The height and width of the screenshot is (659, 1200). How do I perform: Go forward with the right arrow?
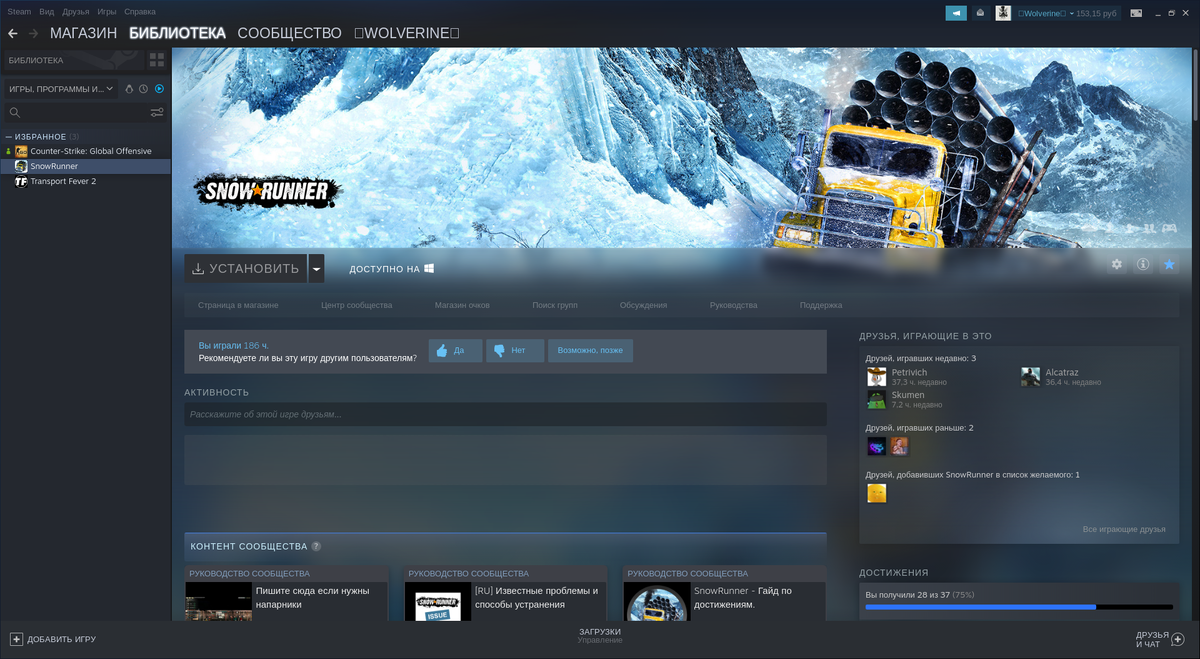coord(34,33)
